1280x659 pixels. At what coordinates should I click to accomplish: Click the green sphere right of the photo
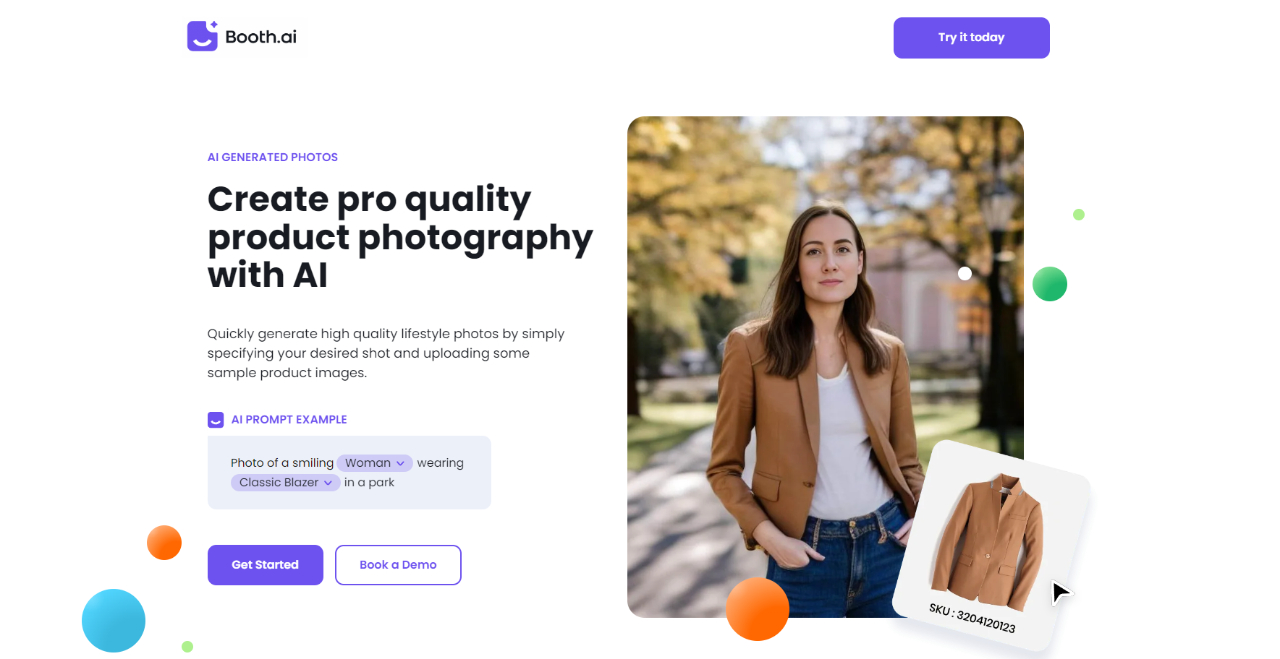(1050, 284)
